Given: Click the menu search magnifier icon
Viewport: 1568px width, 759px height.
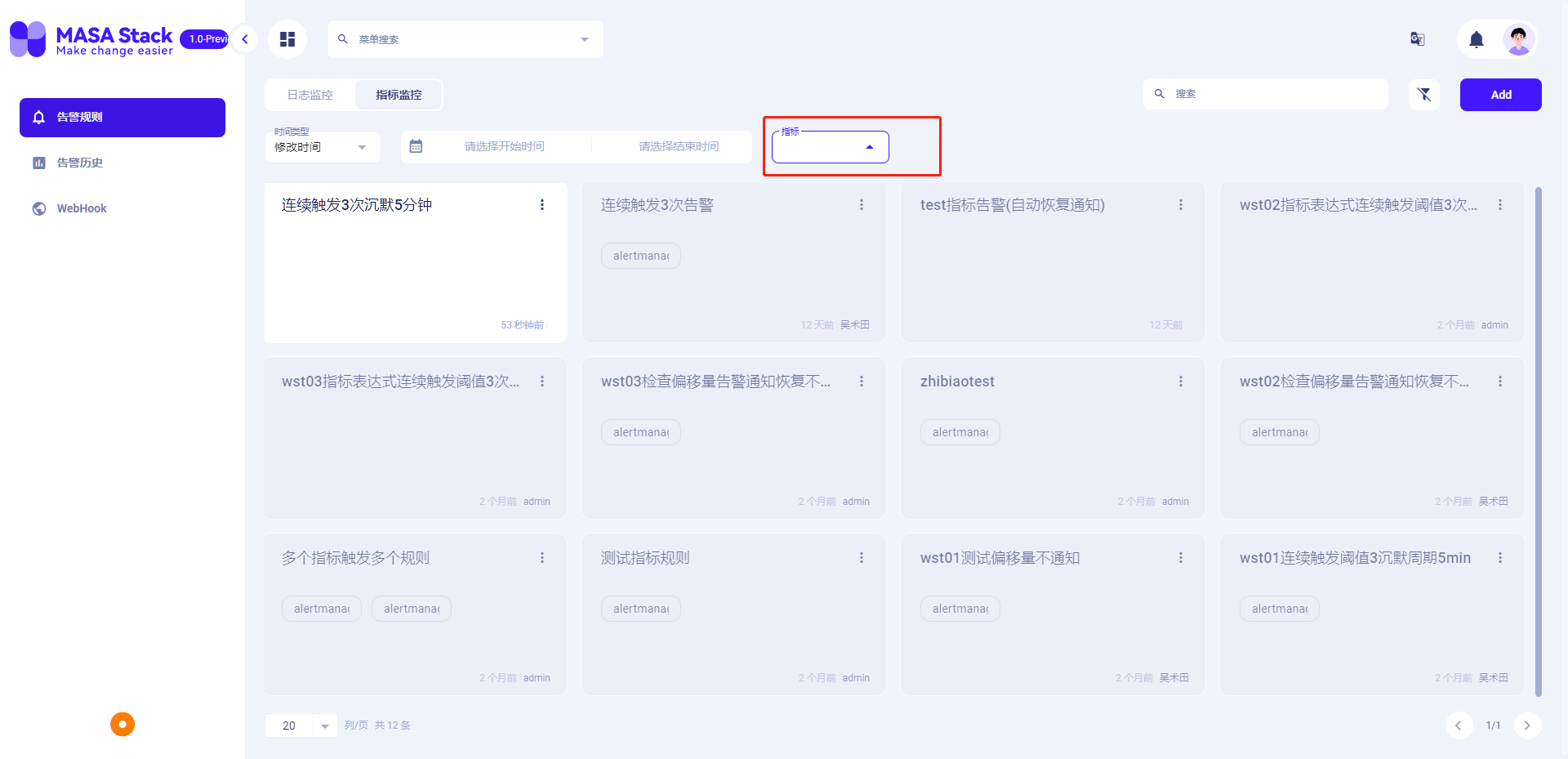Looking at the screenshot, I should (343, 39).
